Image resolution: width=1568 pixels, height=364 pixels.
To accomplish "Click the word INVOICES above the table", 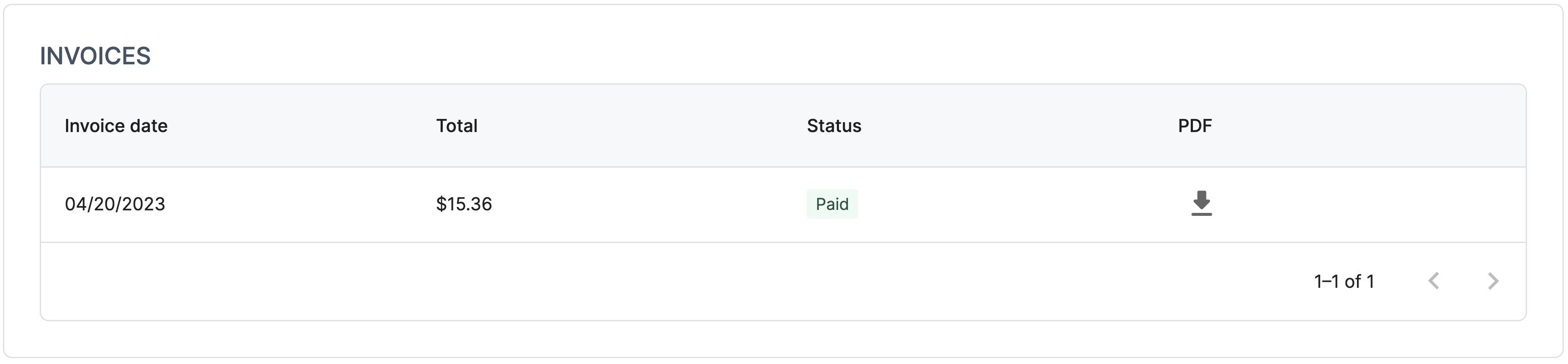I will 95,56.
